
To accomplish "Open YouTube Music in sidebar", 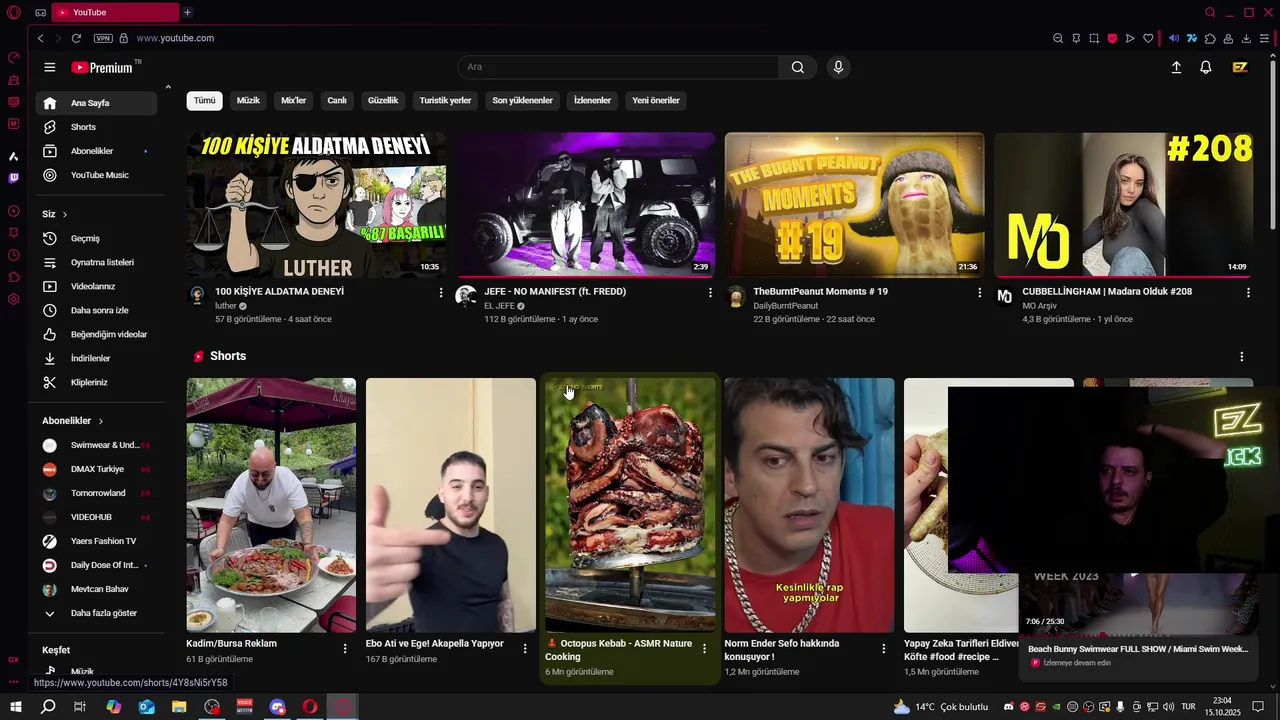I will pos(96,175).
